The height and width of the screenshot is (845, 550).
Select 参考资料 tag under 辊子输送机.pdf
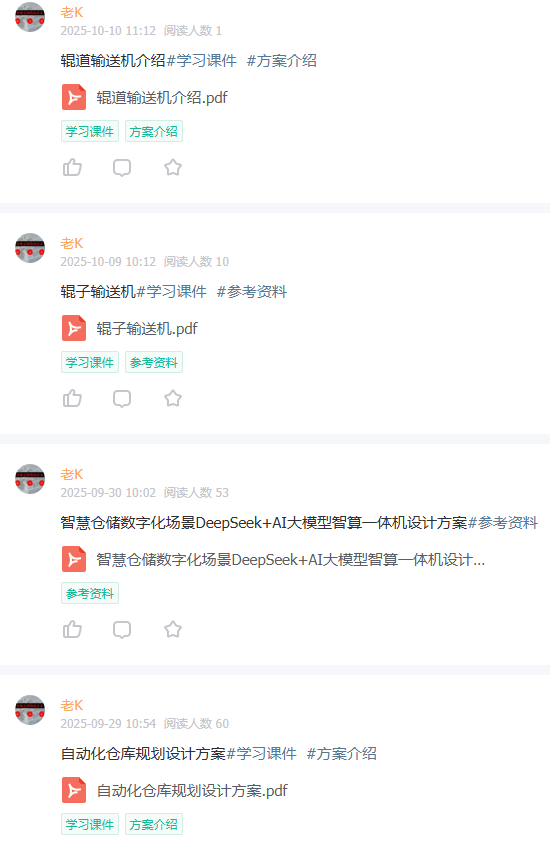point(154,363)
